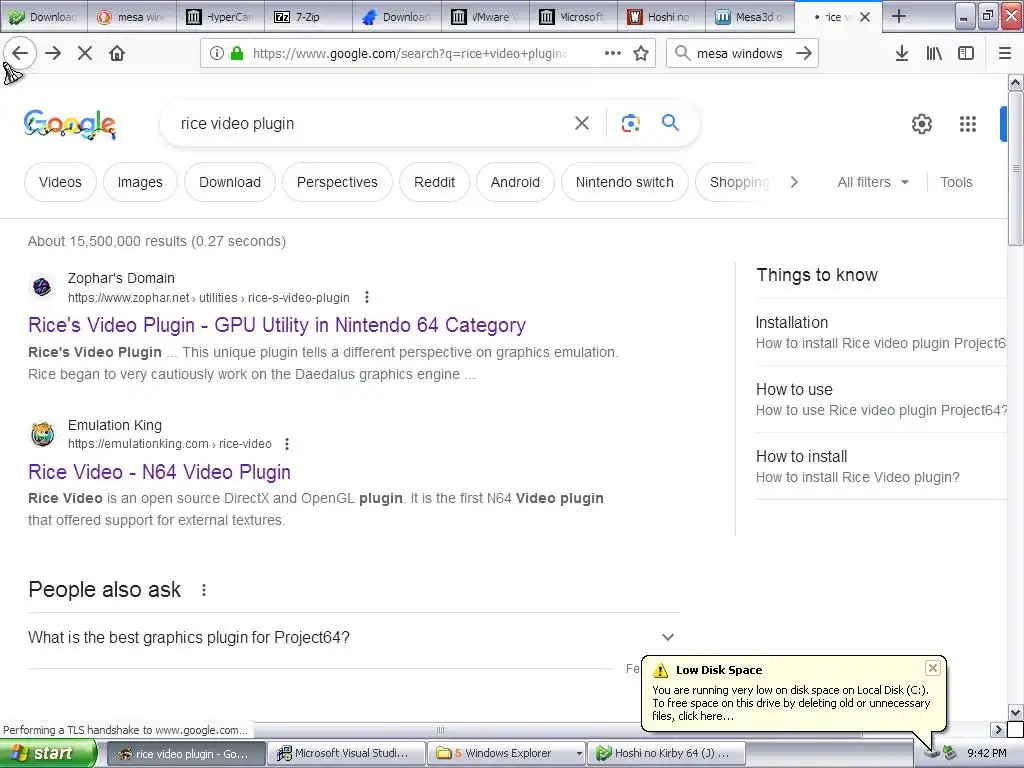Open the Installation things-to-know item
The image size is (1024, 768).
[881, 332]
